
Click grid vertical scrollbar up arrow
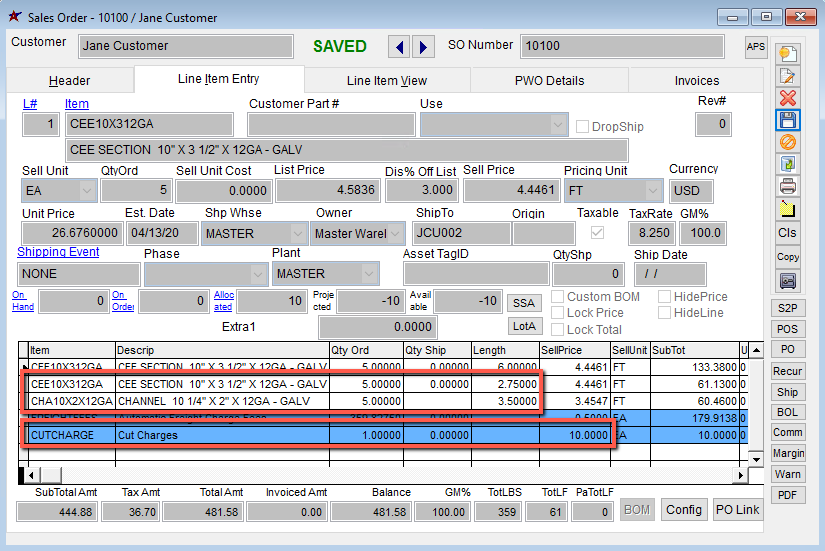pos(756,350)
